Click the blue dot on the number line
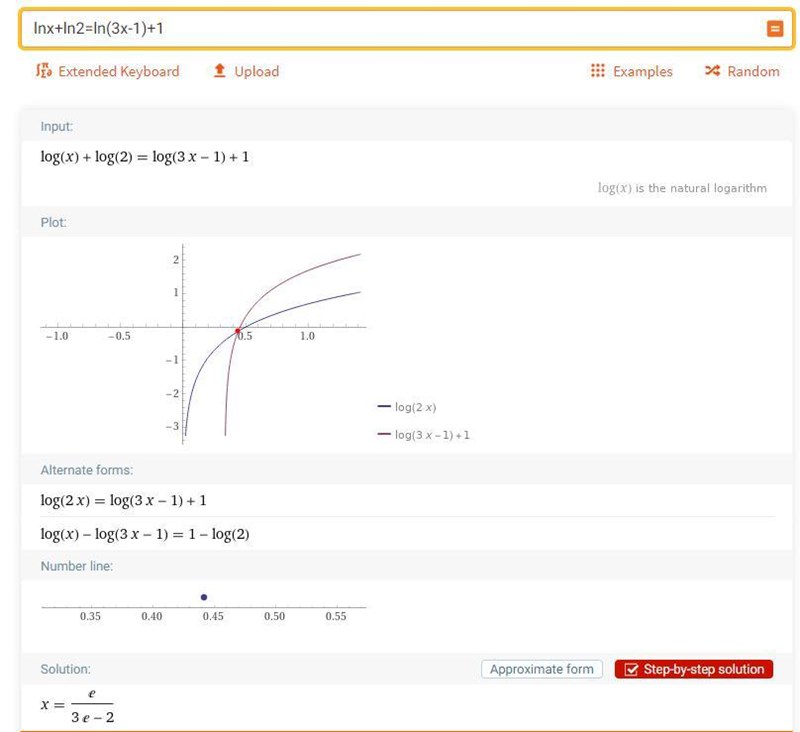Image resolution: width=800 pixels, height=732 pixels. (x=204, y=597)
